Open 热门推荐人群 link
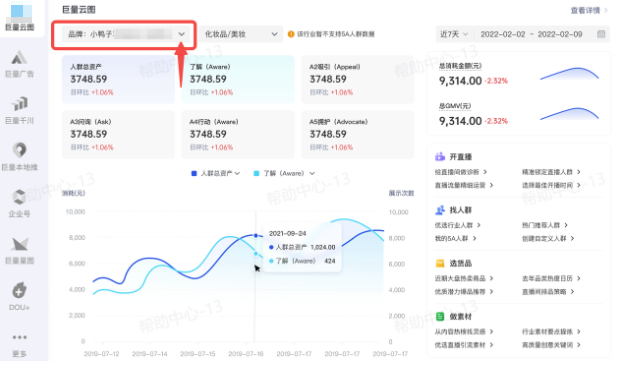The width and height of the screenshot is (629, 365). pos(544,225)
